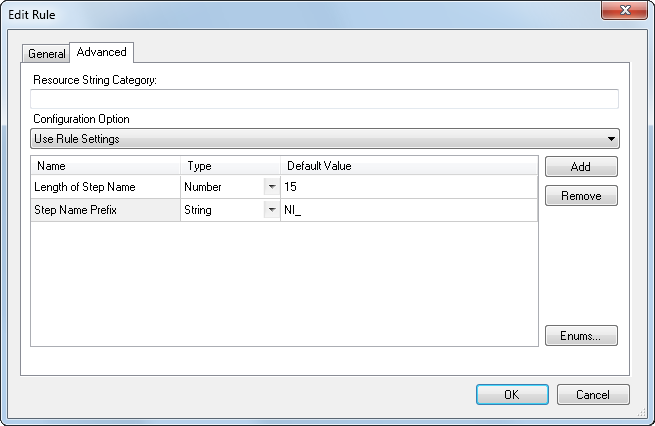The width and height of the screenshot is (655, 426).
Task: Click the Resource String Category field
Action: 324,99
